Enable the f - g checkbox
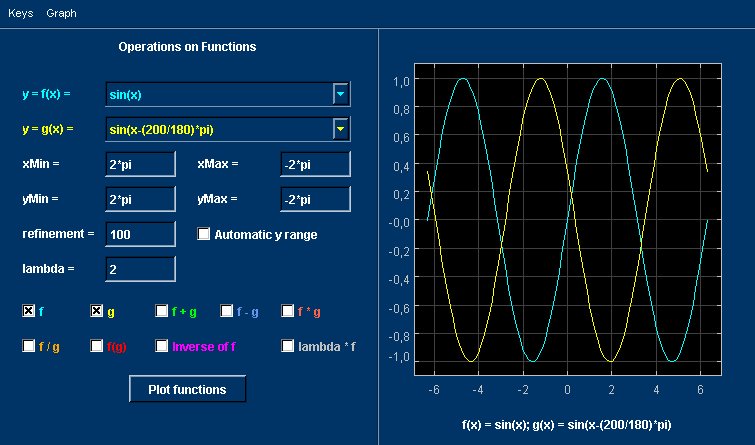 226,311
